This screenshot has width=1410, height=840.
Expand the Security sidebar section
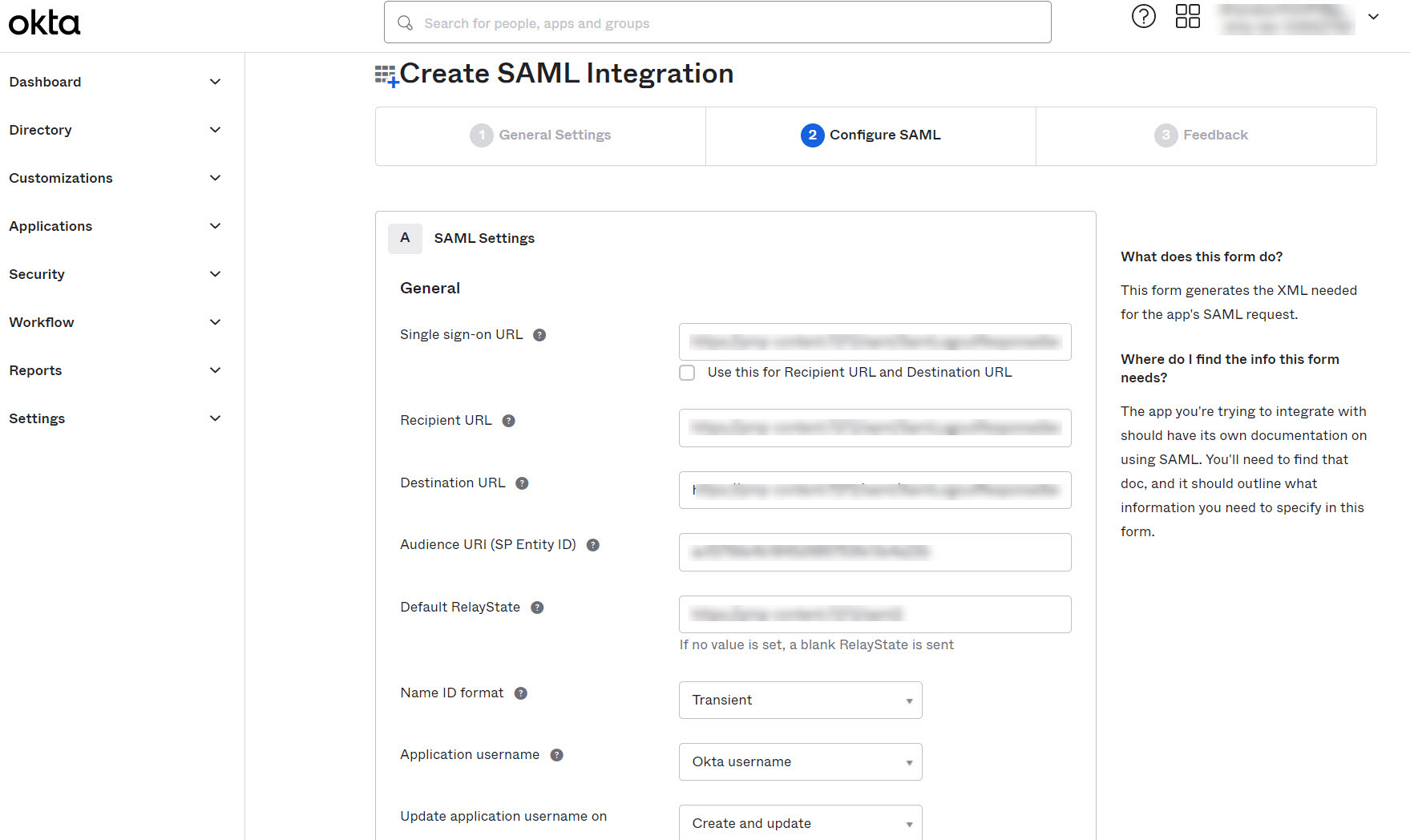click(114, 274)
